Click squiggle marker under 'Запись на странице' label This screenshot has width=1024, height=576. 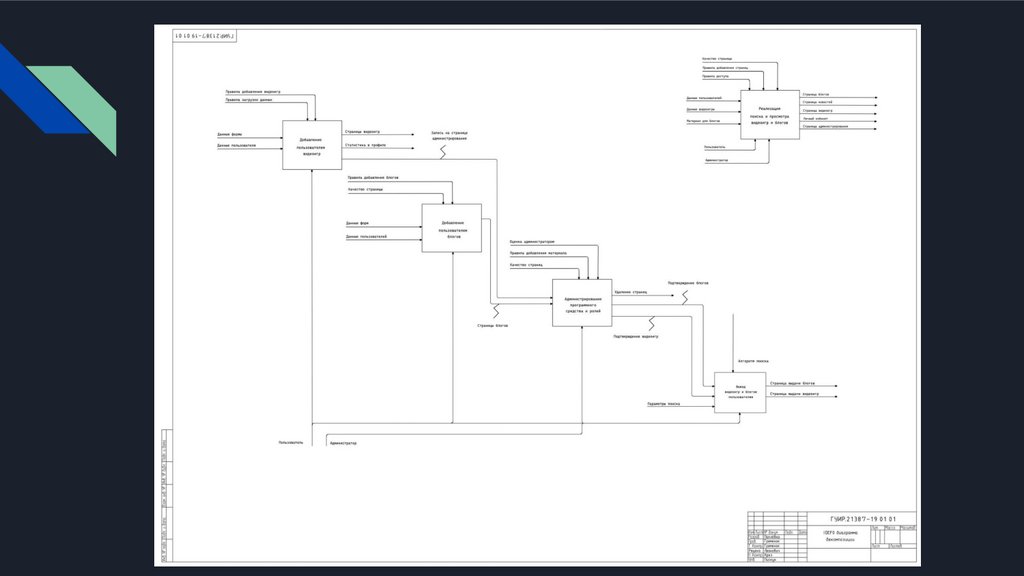443,152
